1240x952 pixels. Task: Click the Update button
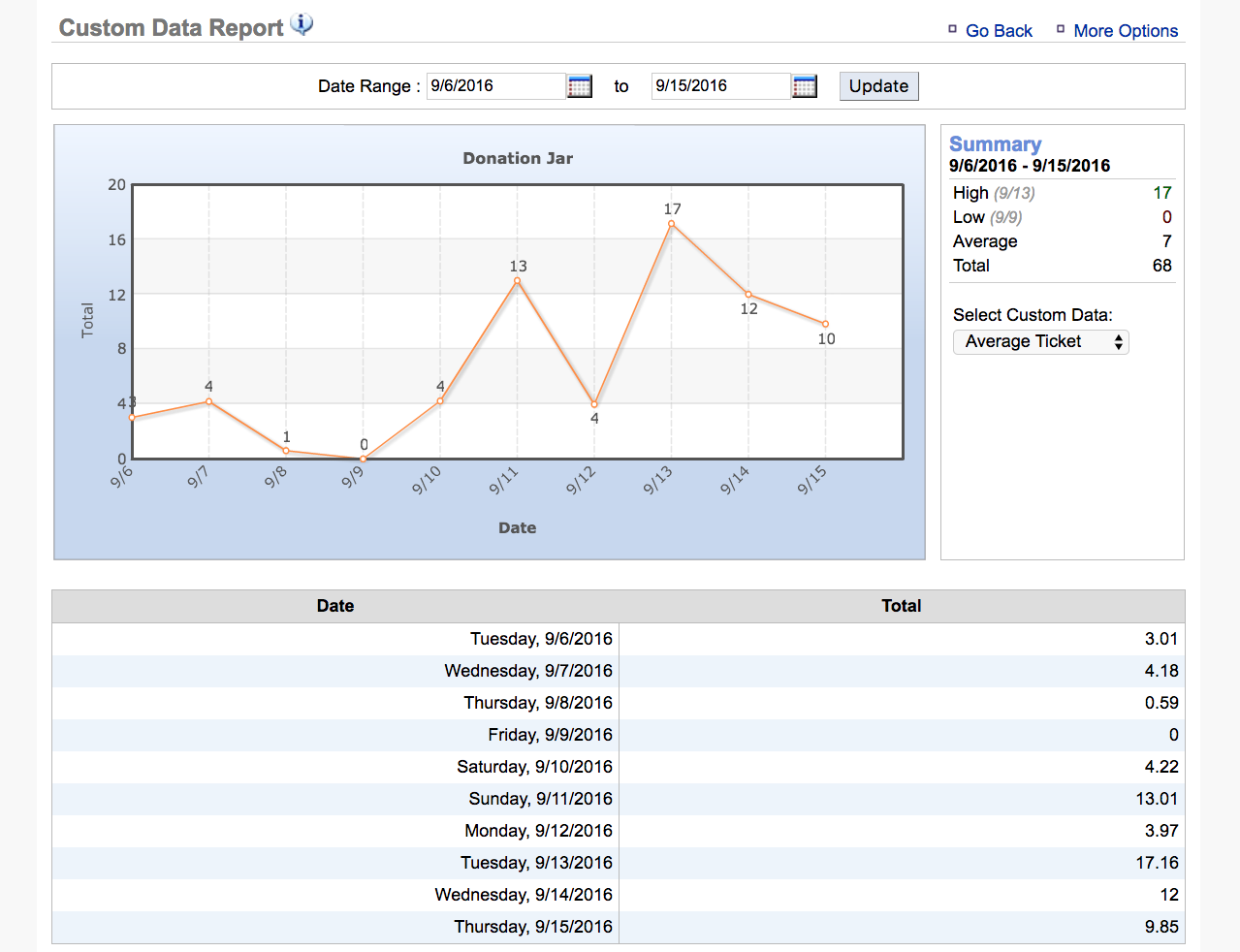tap(878, 86)
